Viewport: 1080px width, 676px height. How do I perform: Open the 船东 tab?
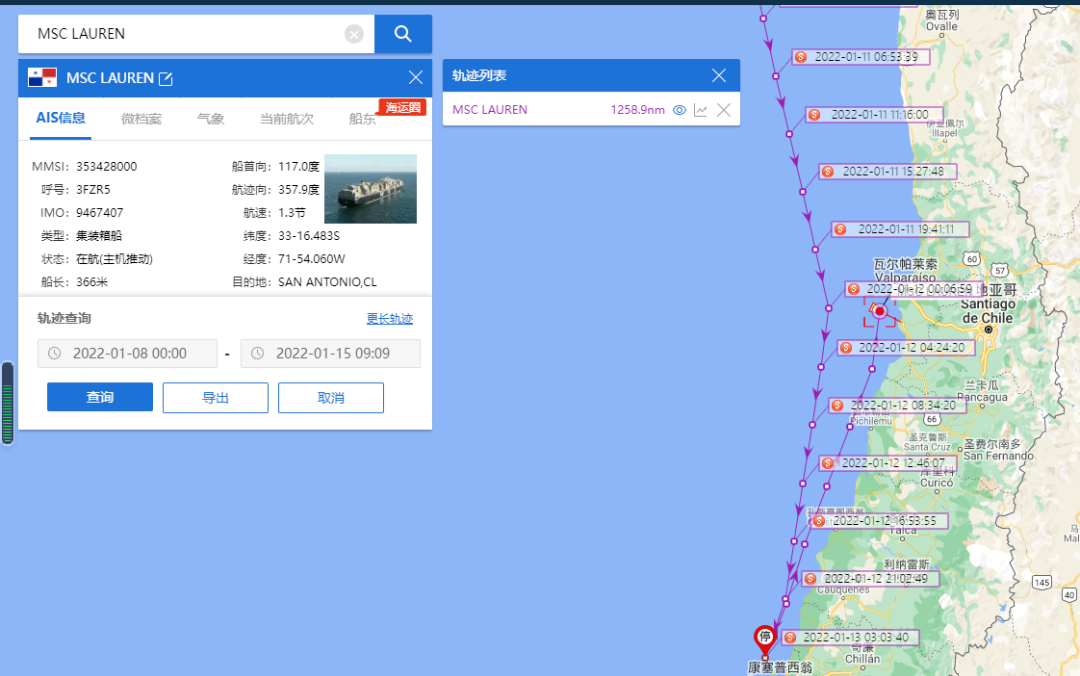(x=362, y=119)
